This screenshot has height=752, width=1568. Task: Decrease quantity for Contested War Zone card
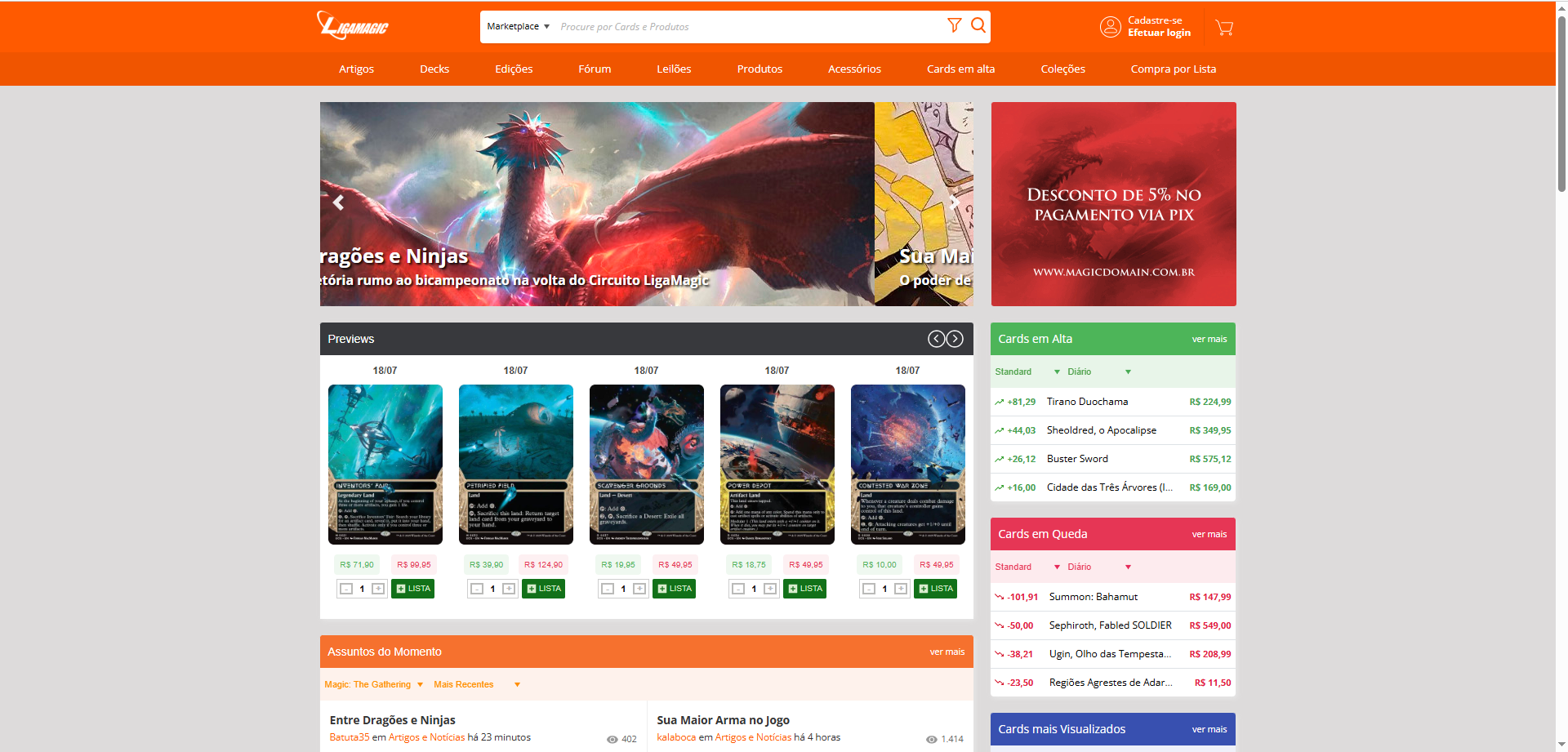869,589
